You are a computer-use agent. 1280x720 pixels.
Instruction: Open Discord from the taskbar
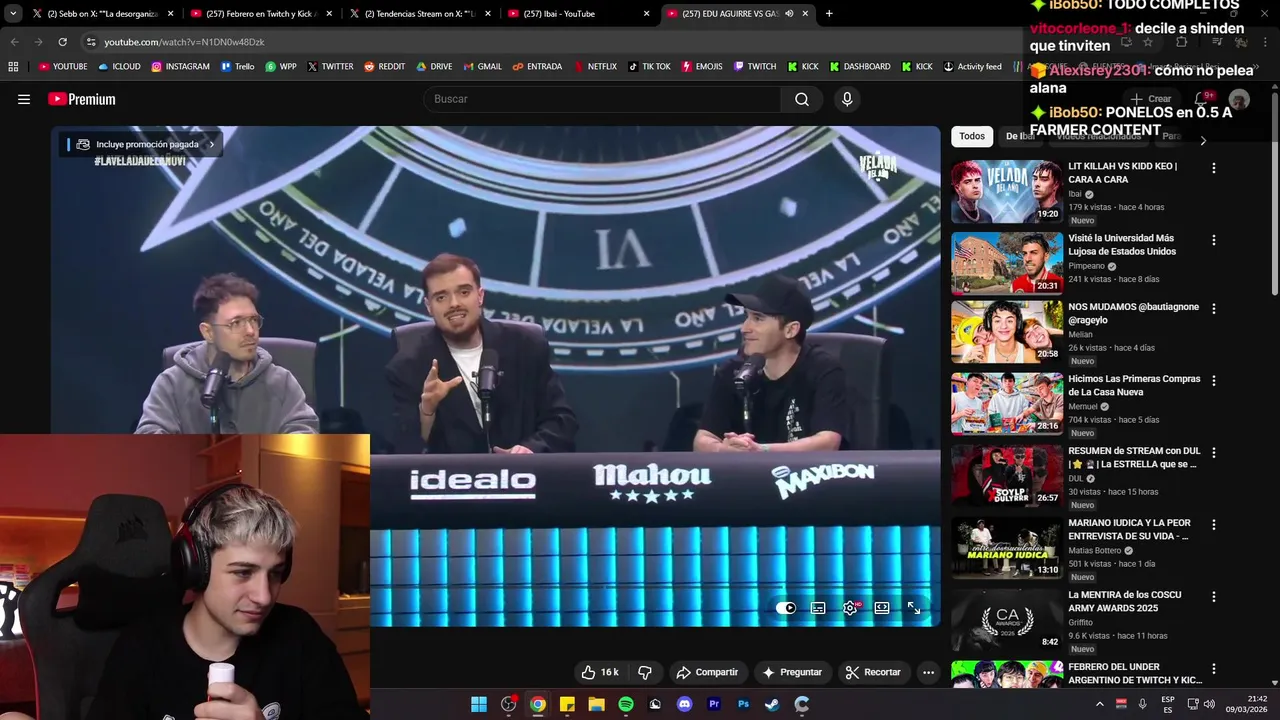click(x=684, y=704)
